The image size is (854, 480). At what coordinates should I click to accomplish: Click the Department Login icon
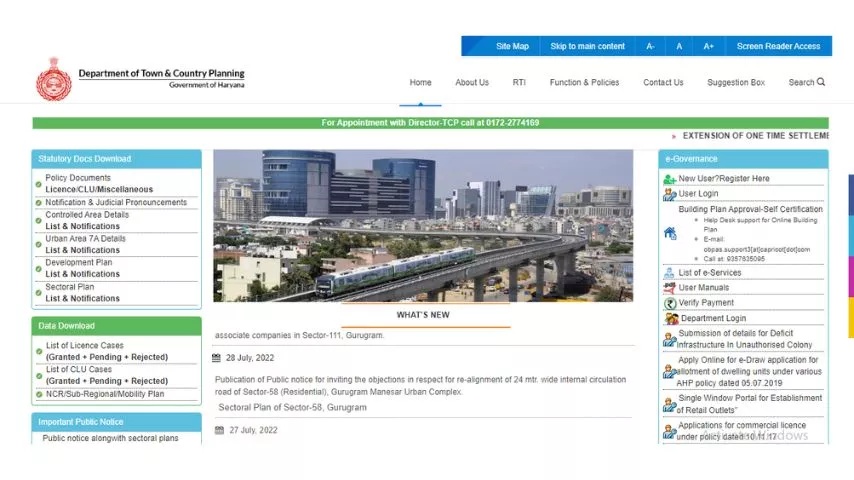[x=670, y=318]
